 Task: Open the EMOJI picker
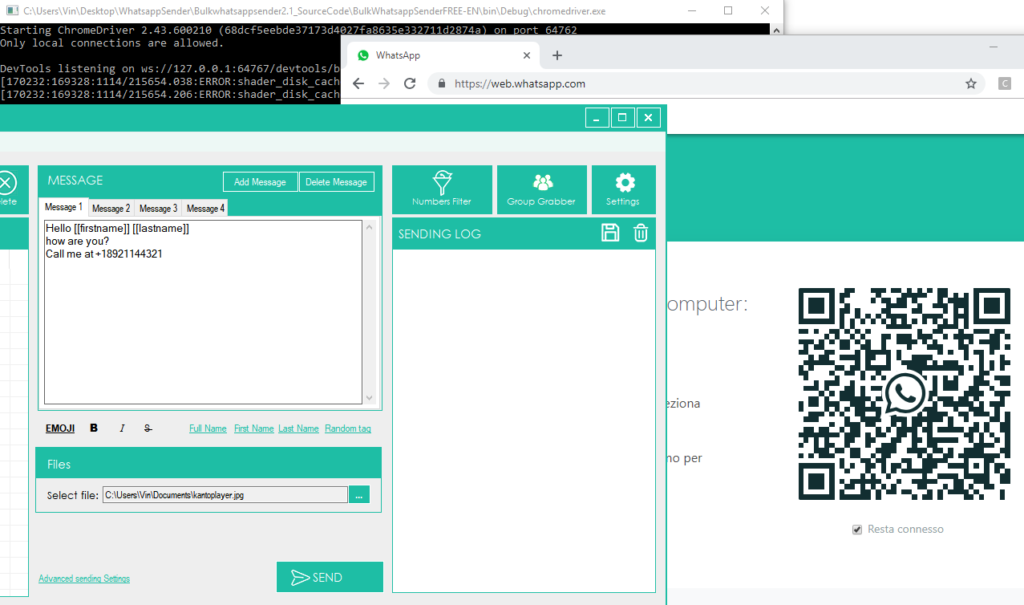pyautogui.click(x=60, y=428)
